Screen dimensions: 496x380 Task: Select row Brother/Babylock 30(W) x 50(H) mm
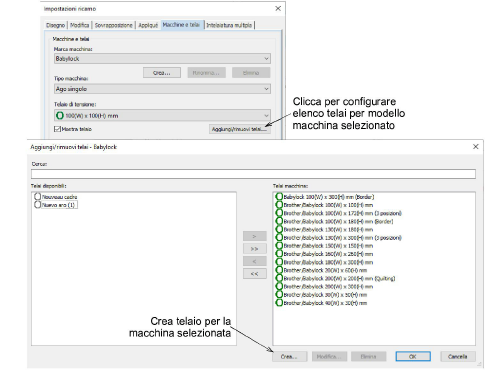tap(321, 295)
